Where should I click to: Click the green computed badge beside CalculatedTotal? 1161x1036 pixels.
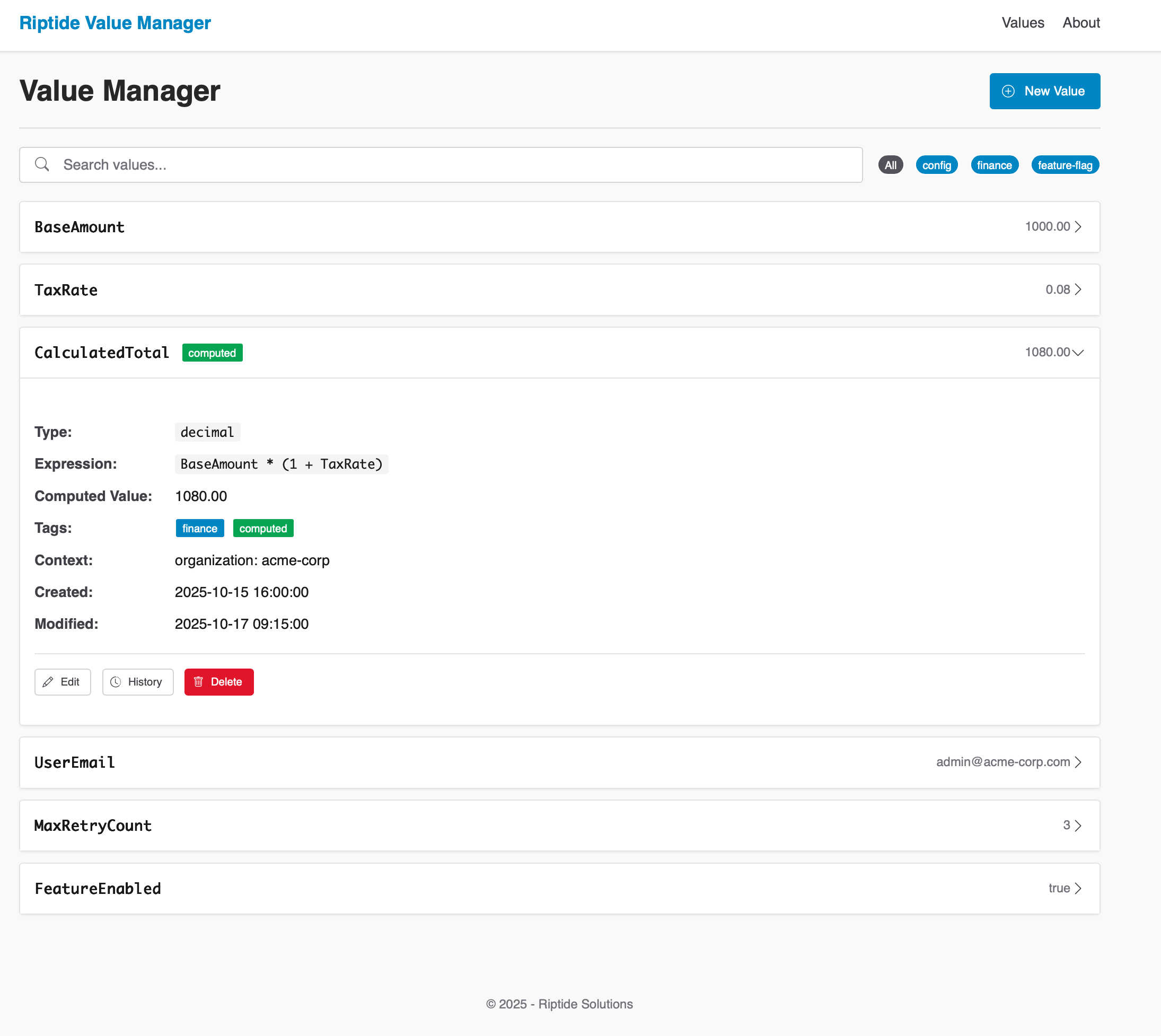pos(212,353)
